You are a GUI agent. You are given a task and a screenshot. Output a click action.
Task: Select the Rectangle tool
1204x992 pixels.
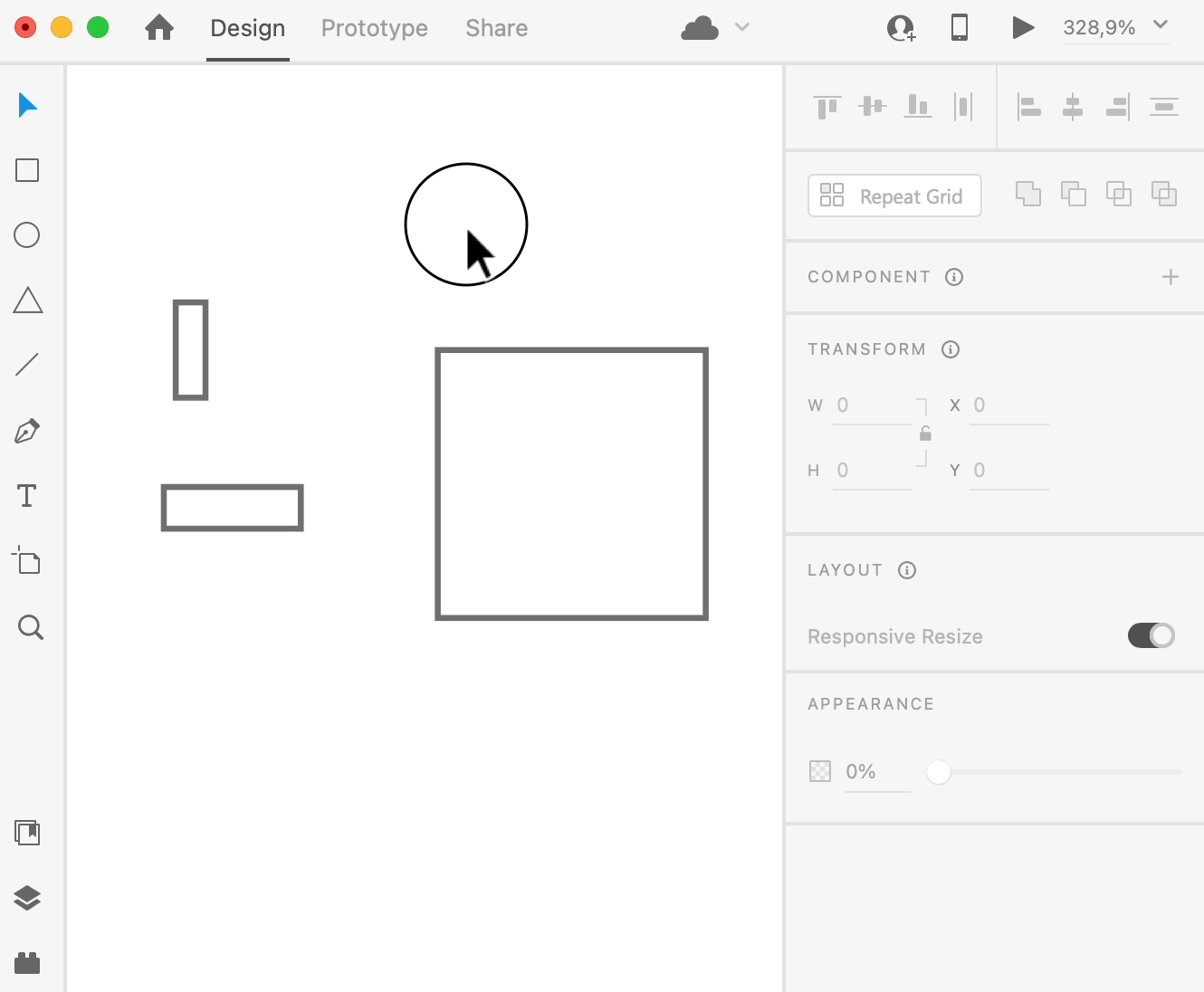[27, 170]
